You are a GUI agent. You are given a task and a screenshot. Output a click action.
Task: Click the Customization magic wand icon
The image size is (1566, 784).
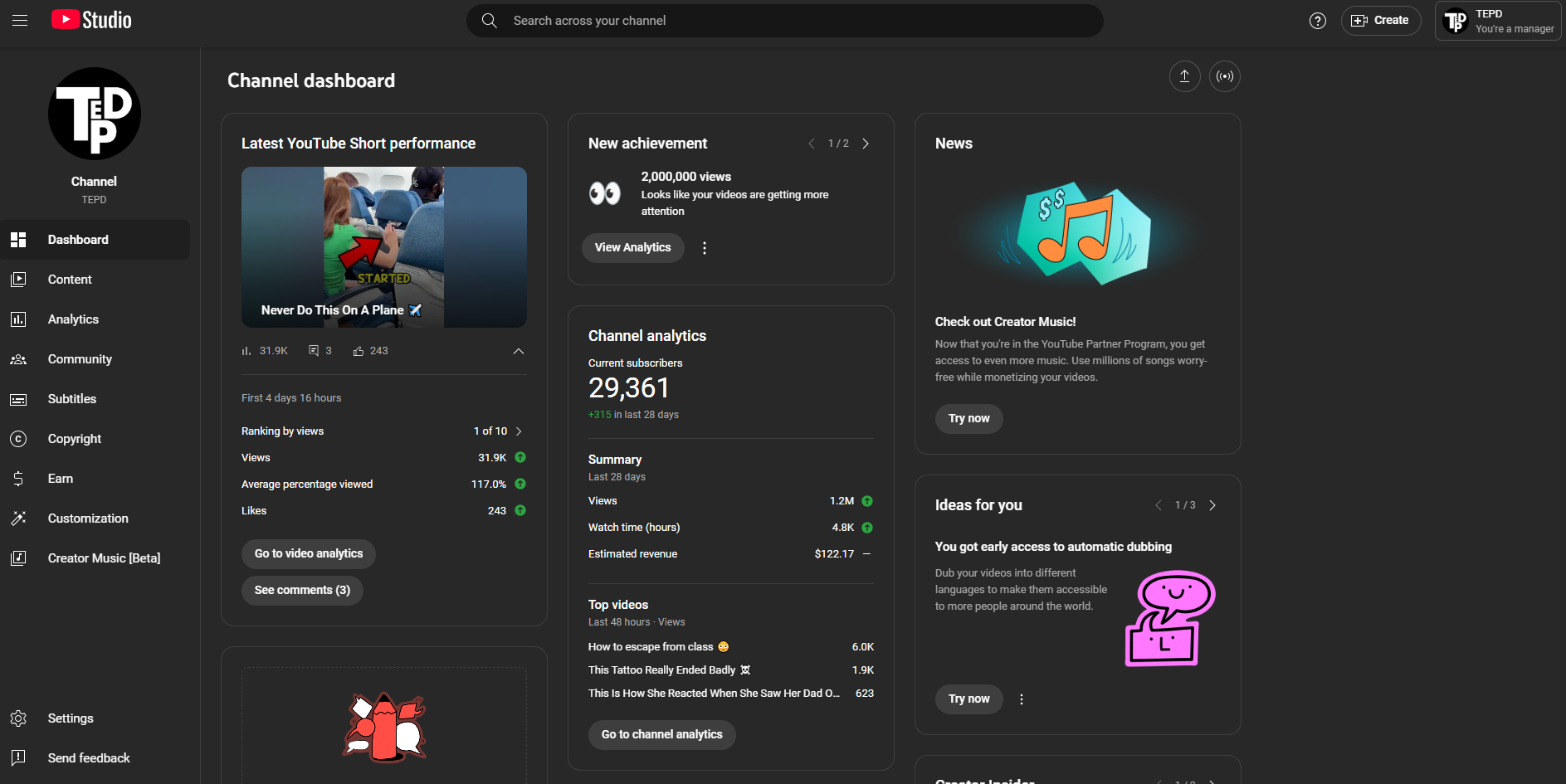pos(18,519)
